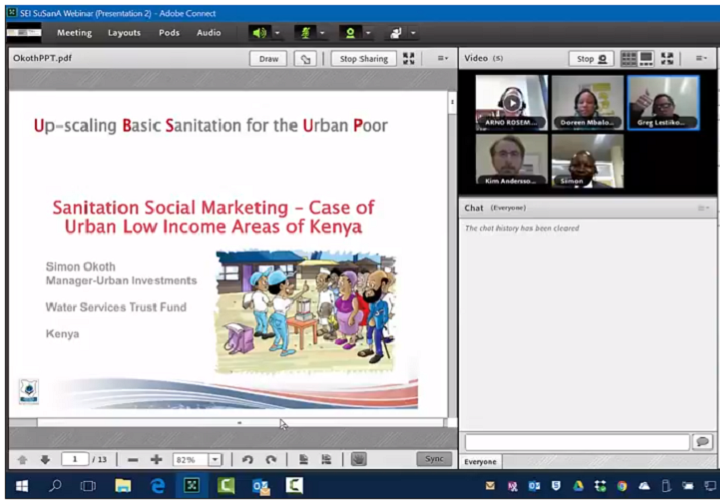This screenshot has width=720, height=503.
Task: Open Microsoft Edge from the taskbar
Action: tap(157, 486)
